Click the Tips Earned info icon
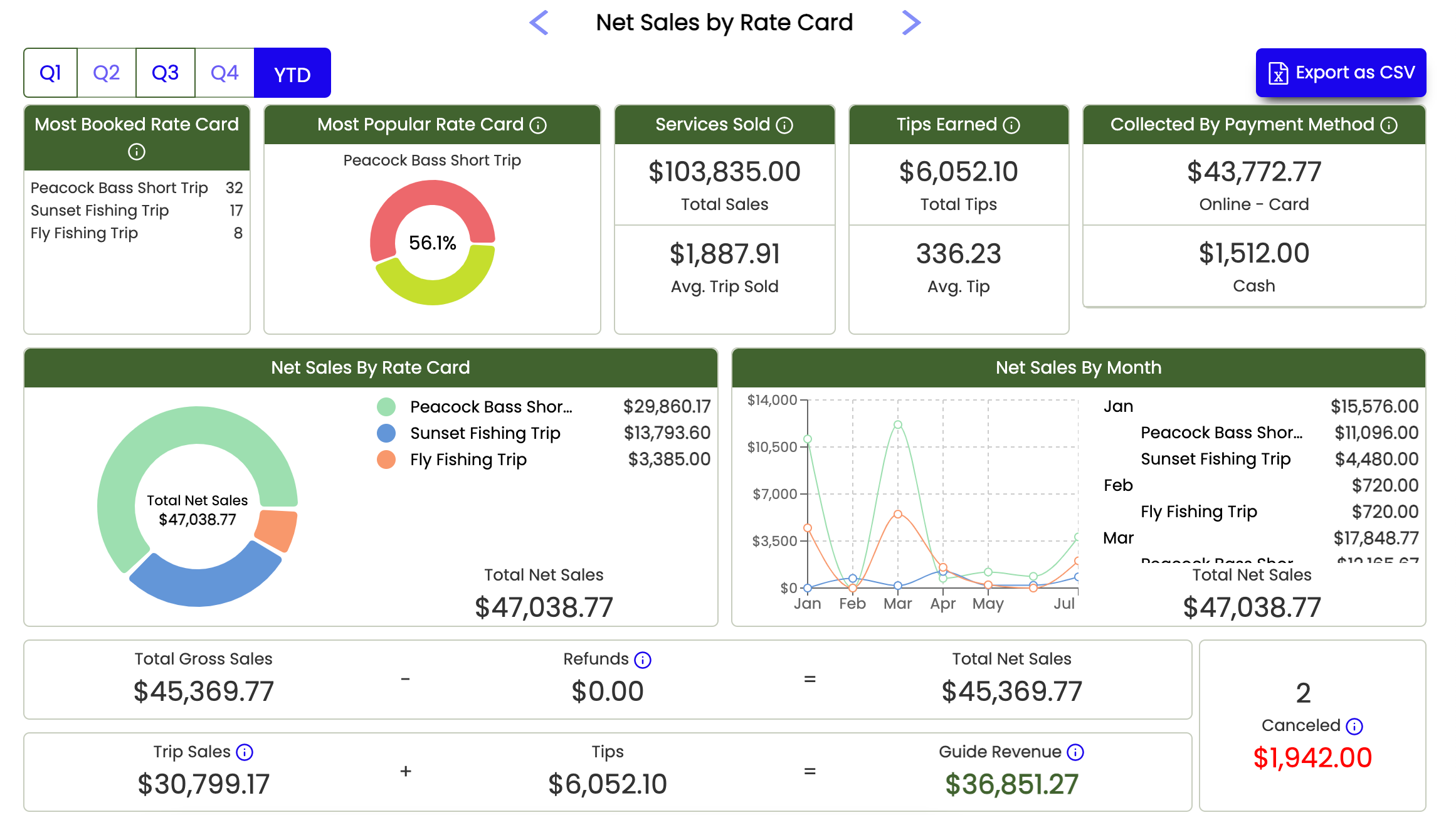Viewport: 1456px width, 815px height. click(x=1011, y=125)
